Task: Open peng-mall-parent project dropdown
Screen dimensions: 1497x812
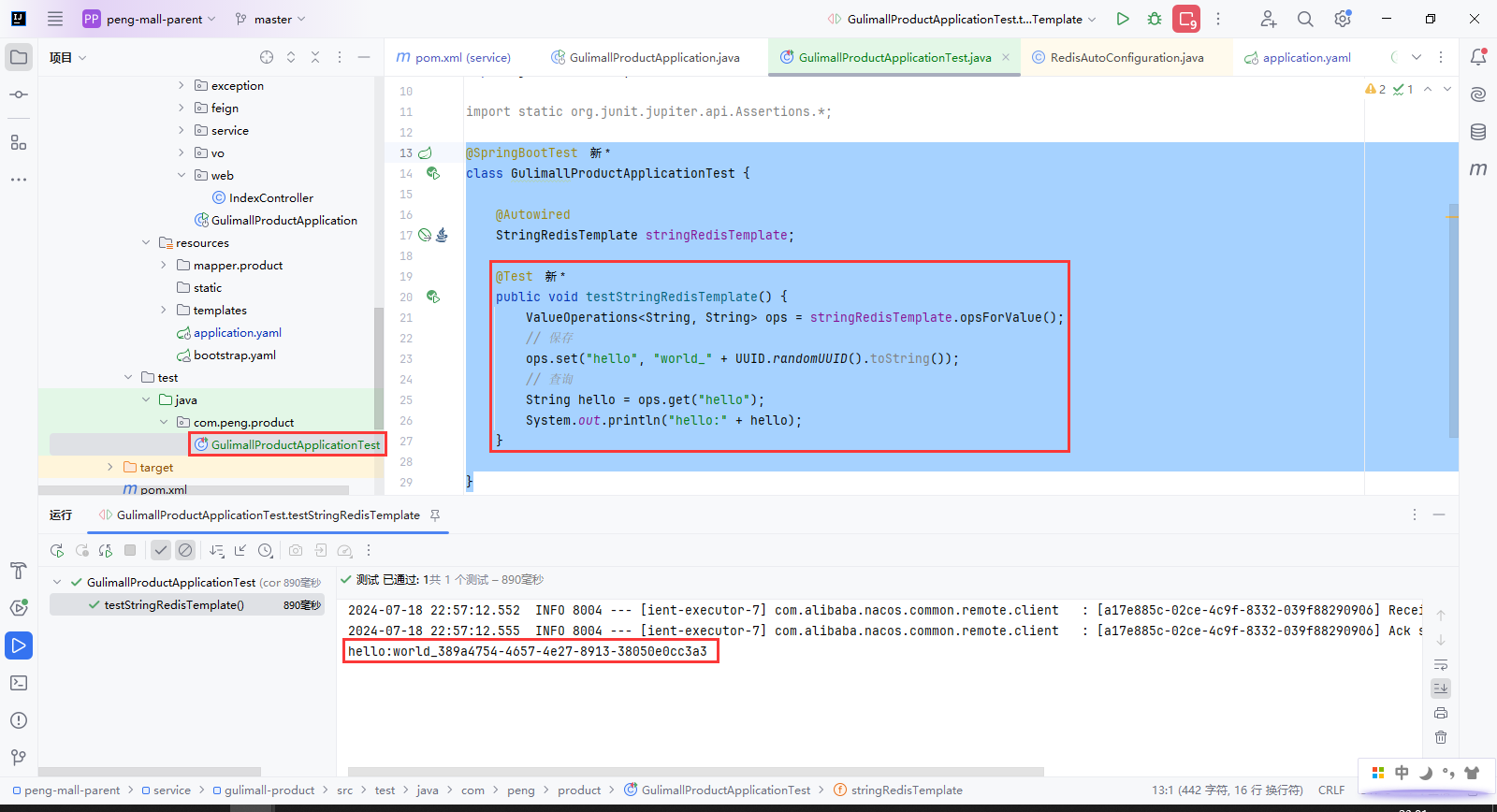Action: tap(150, 19)
